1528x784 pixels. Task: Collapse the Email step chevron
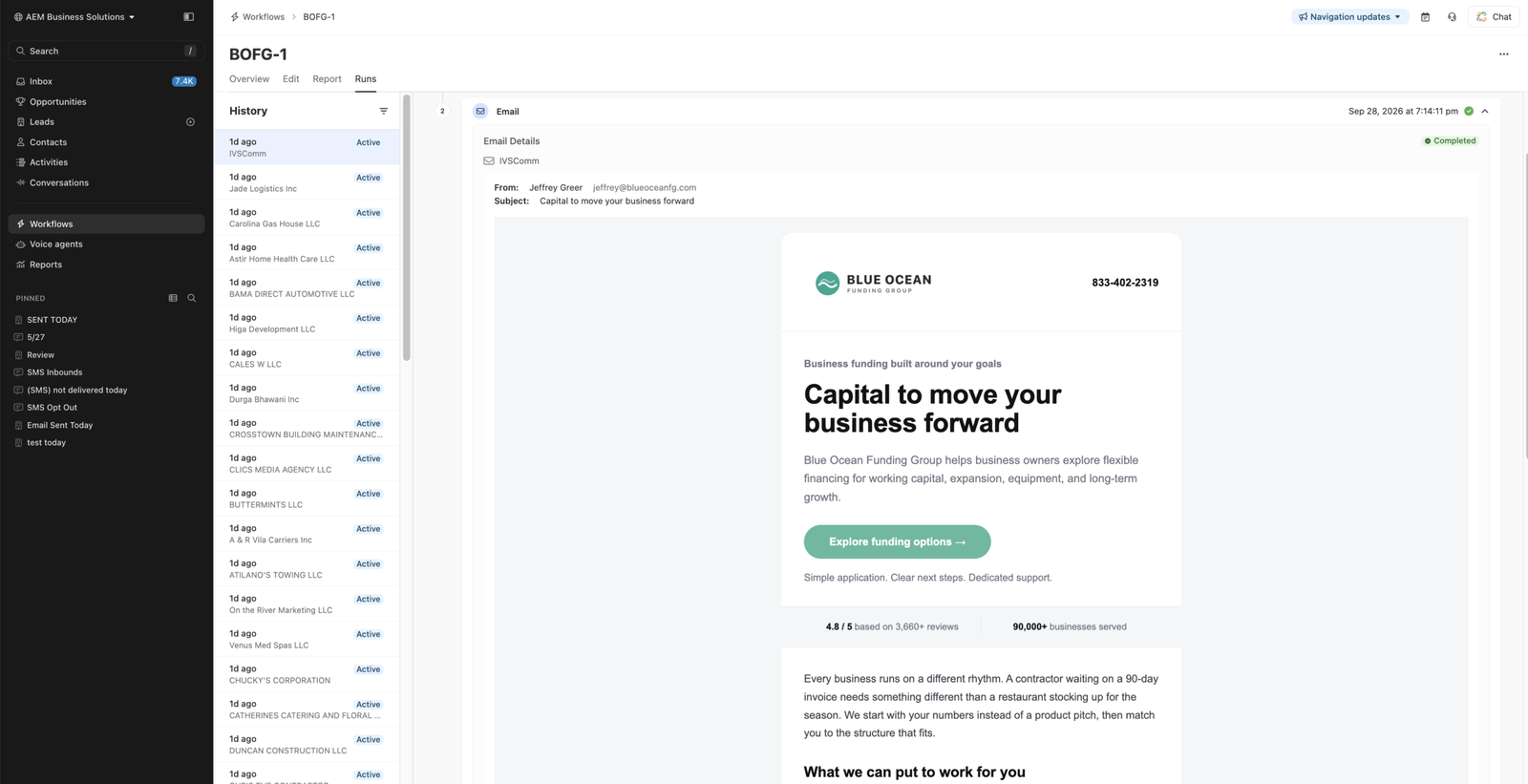tap(1485, 111)
